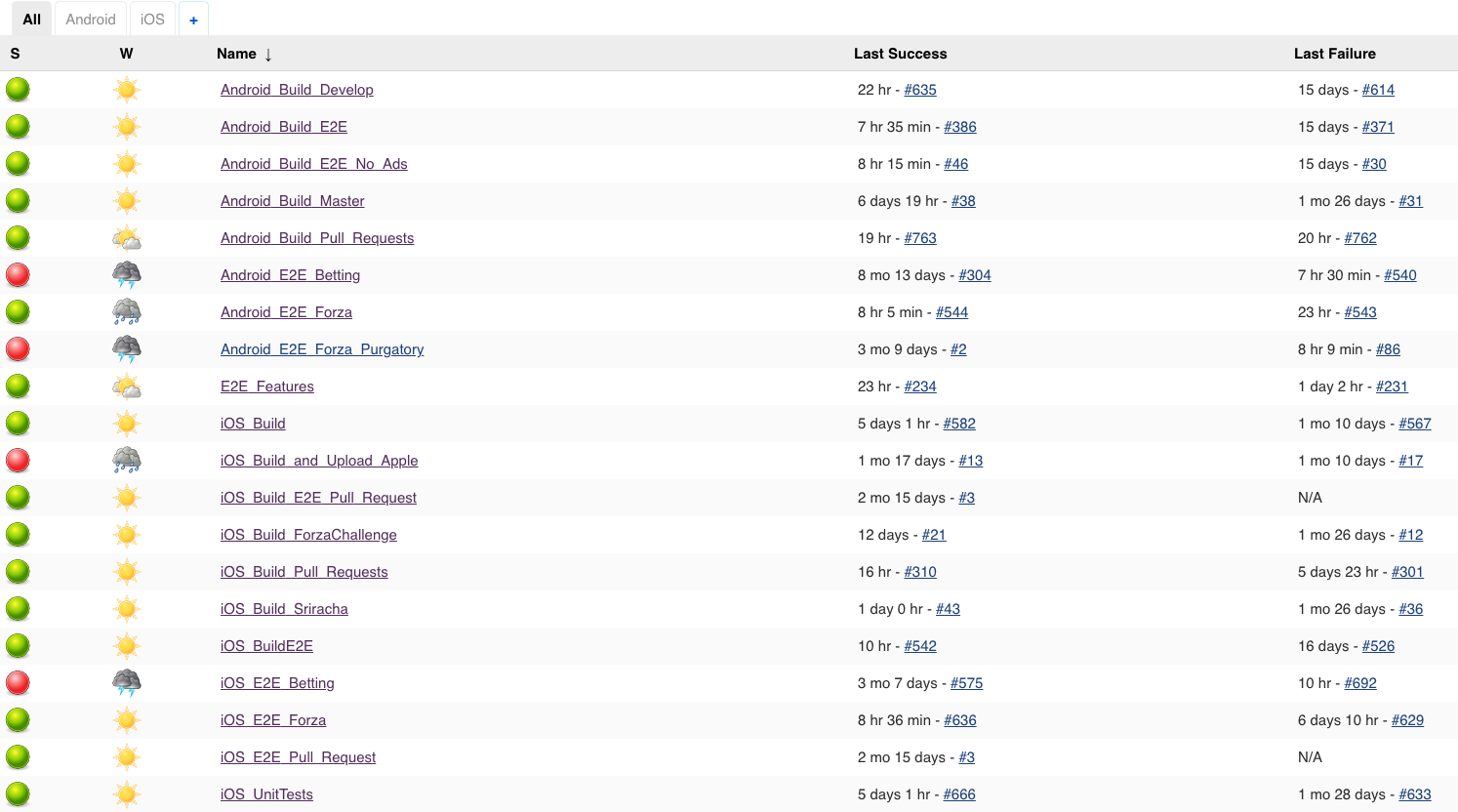Sort by Last Failure column header
This screenshot has width=1458, height=812.
[x=1334, y=54]
